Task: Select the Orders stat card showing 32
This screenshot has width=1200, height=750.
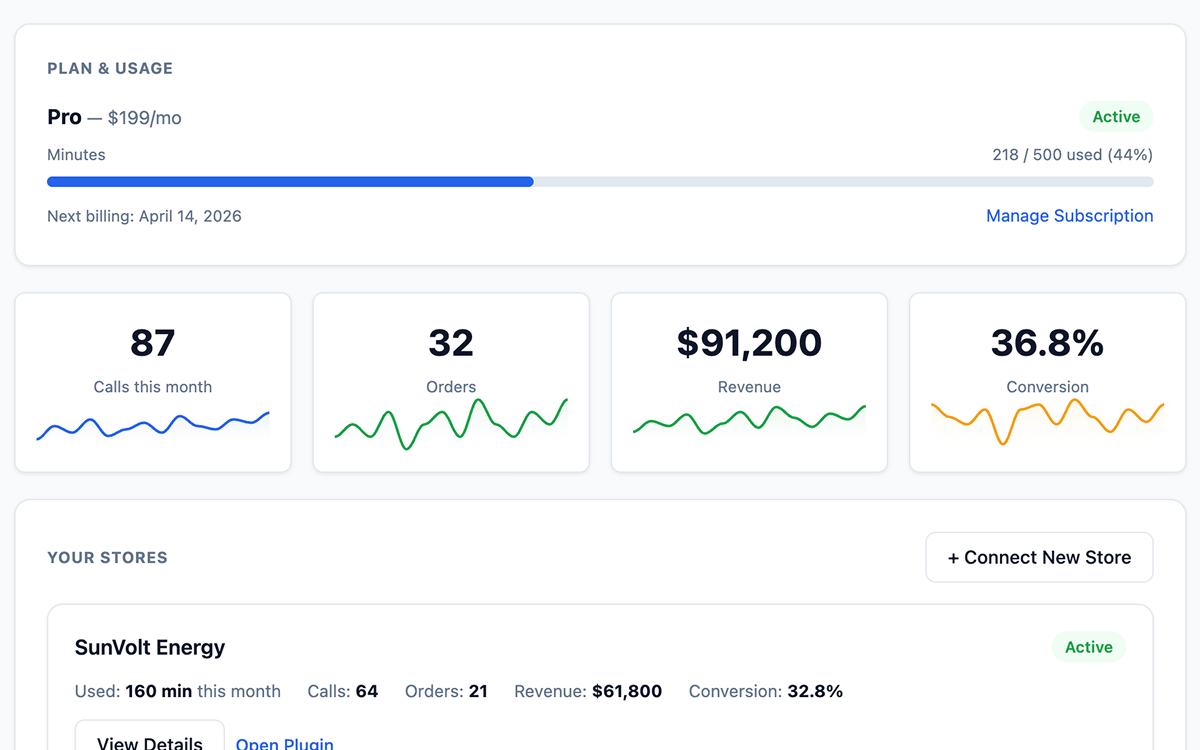Action: tap(450, 382)
